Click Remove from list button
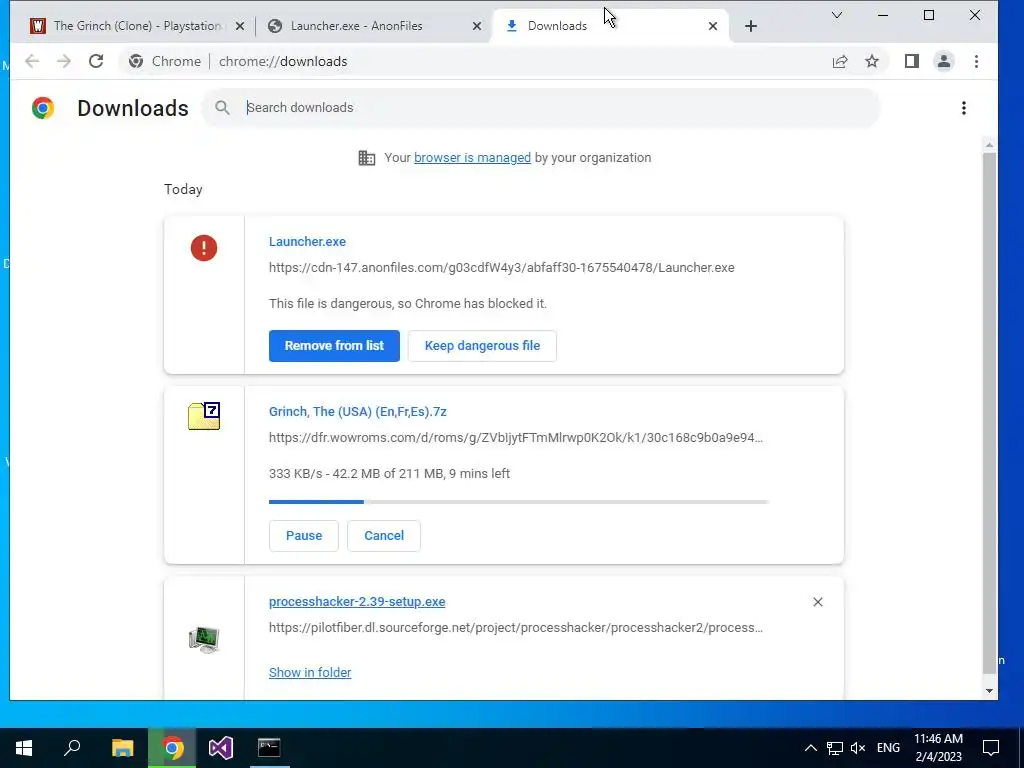 click(334, 346)
